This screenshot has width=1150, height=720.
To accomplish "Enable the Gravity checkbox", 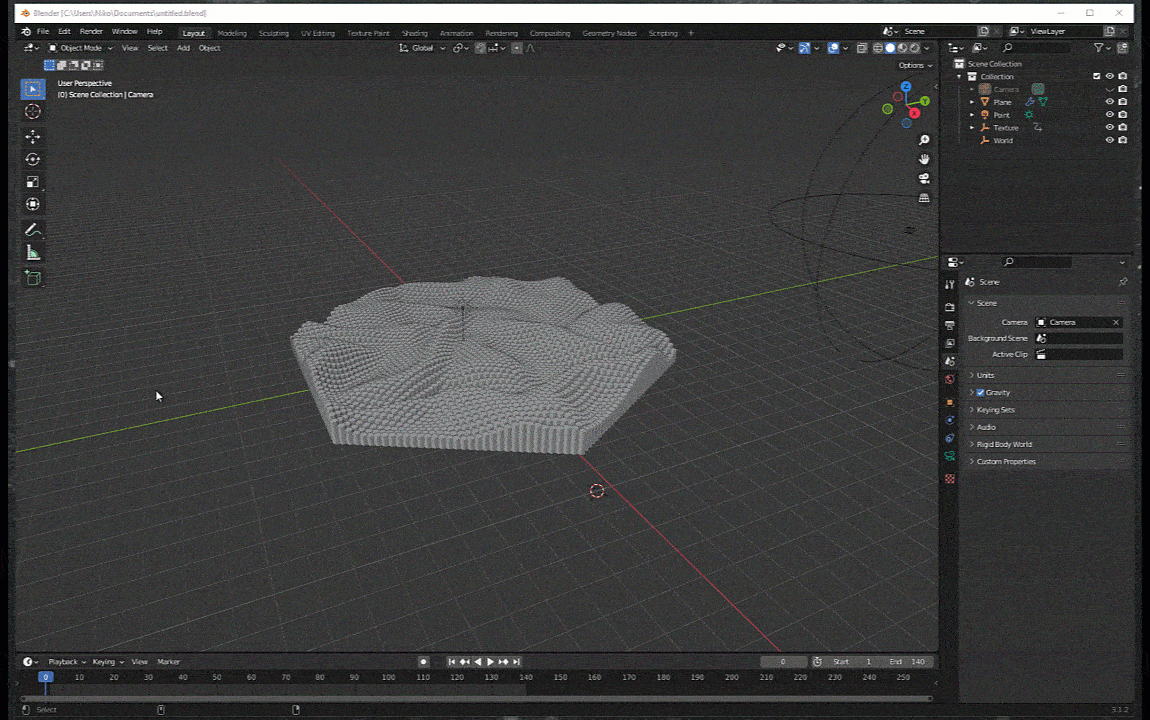I will click(981, 392).
